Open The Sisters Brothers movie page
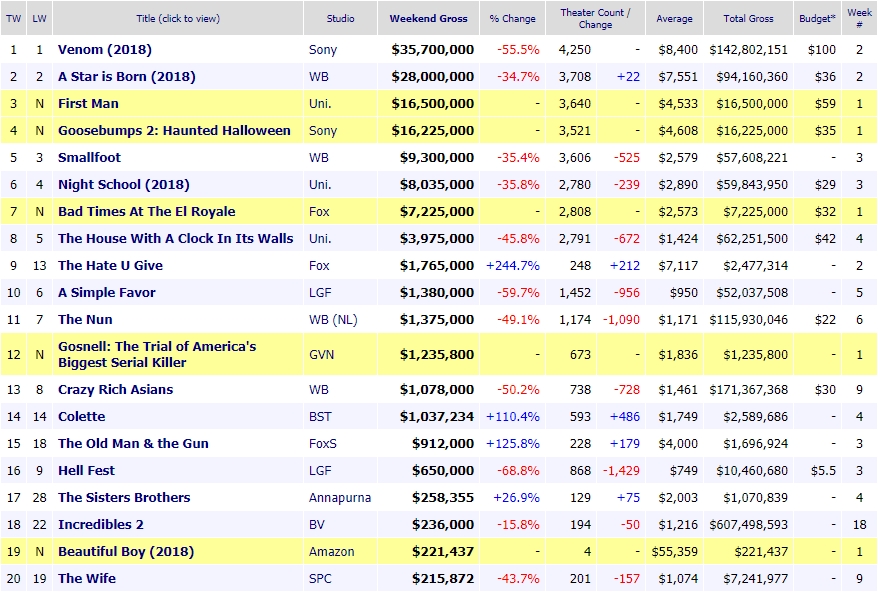 click(124, 497)
